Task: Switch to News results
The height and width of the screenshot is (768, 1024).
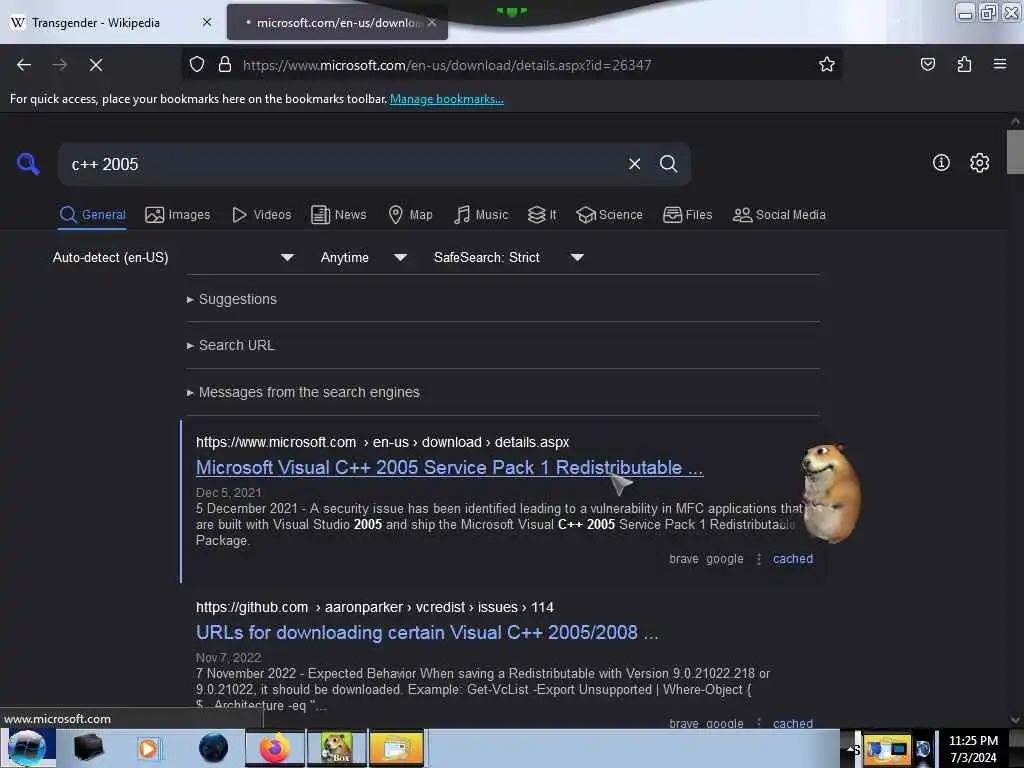Action: (338, 215)
